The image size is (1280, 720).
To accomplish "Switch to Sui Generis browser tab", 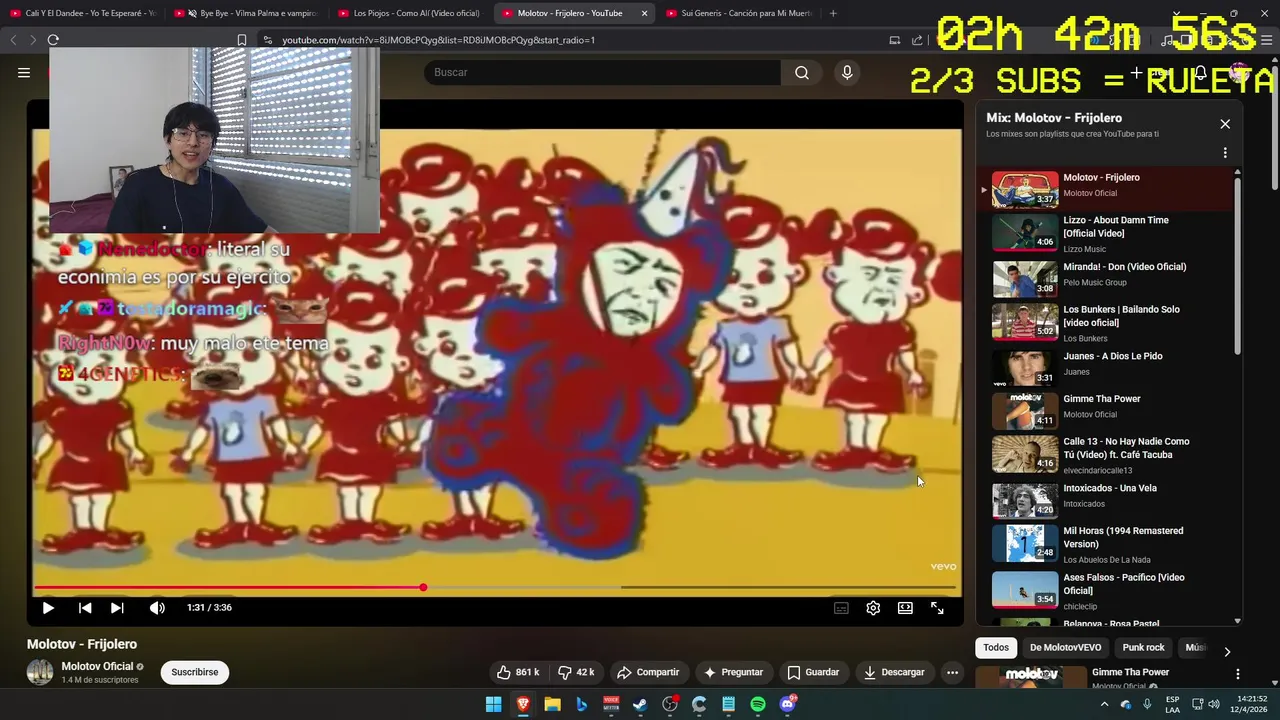I will pyautogui.click(x=738, y=13).
